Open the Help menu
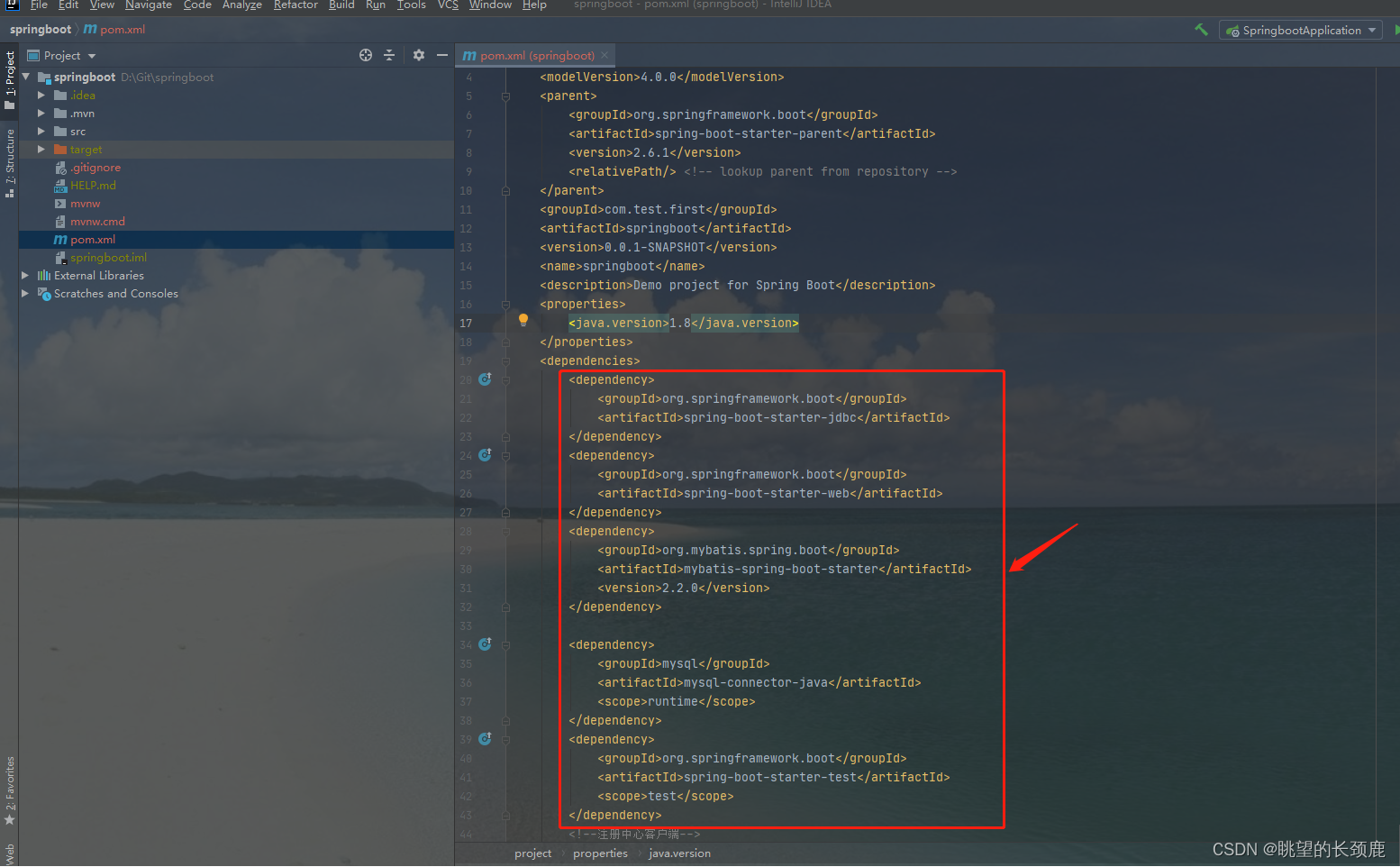 pos(534,5)
